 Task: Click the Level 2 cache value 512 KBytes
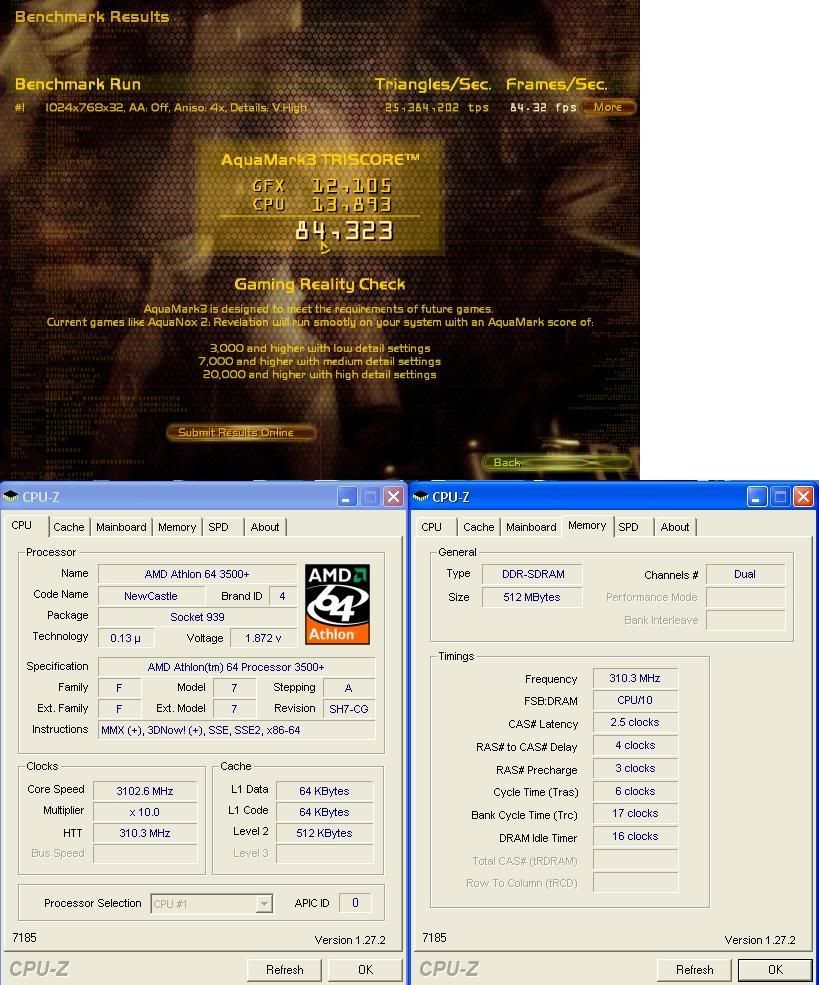pyautogui.click(x=324, y=833)
